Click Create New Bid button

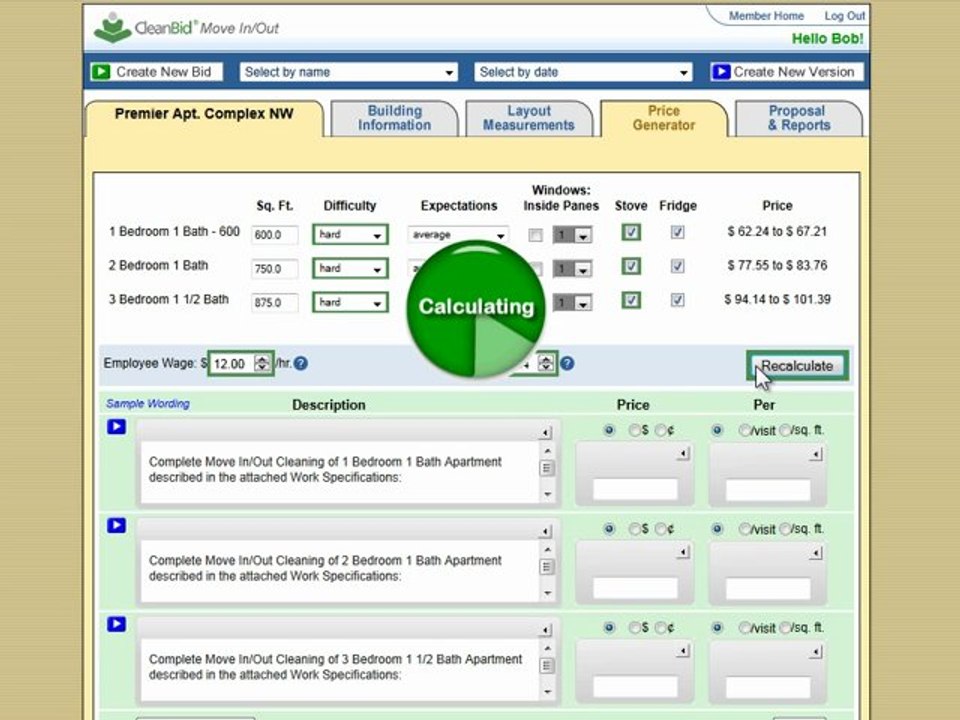[x=157, y=72]
